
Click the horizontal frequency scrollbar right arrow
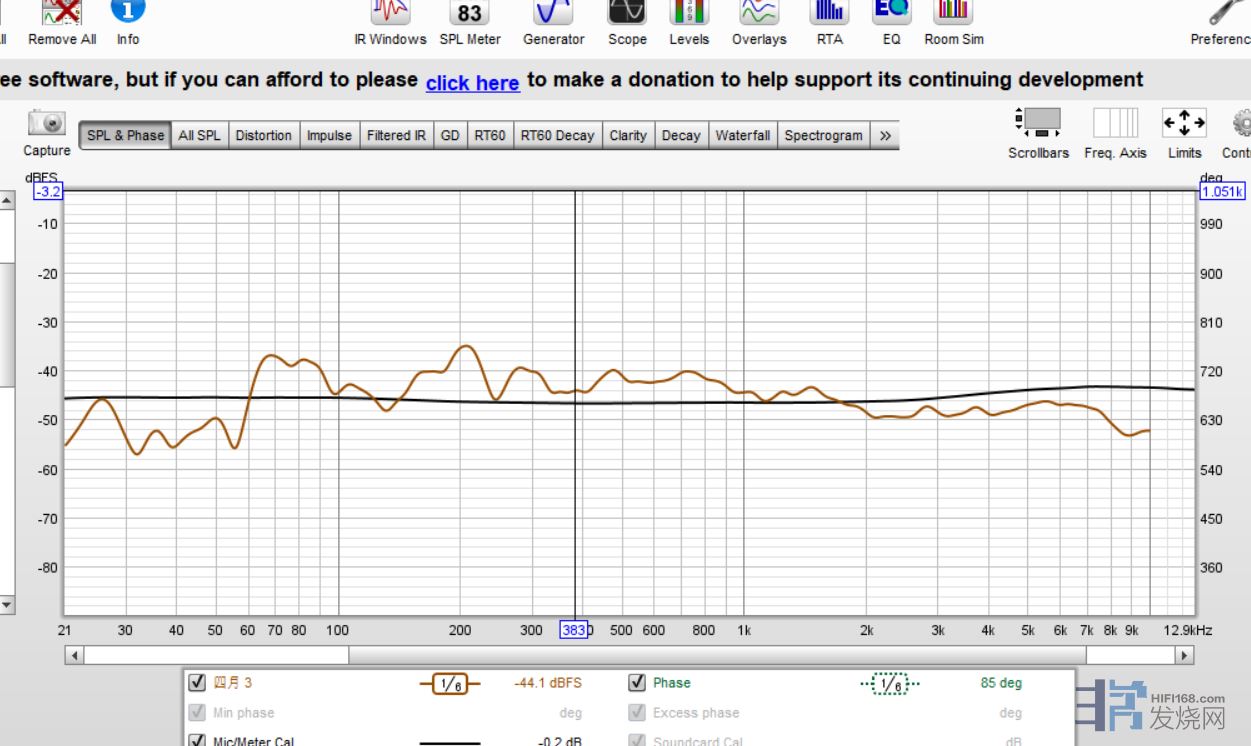1185,656
